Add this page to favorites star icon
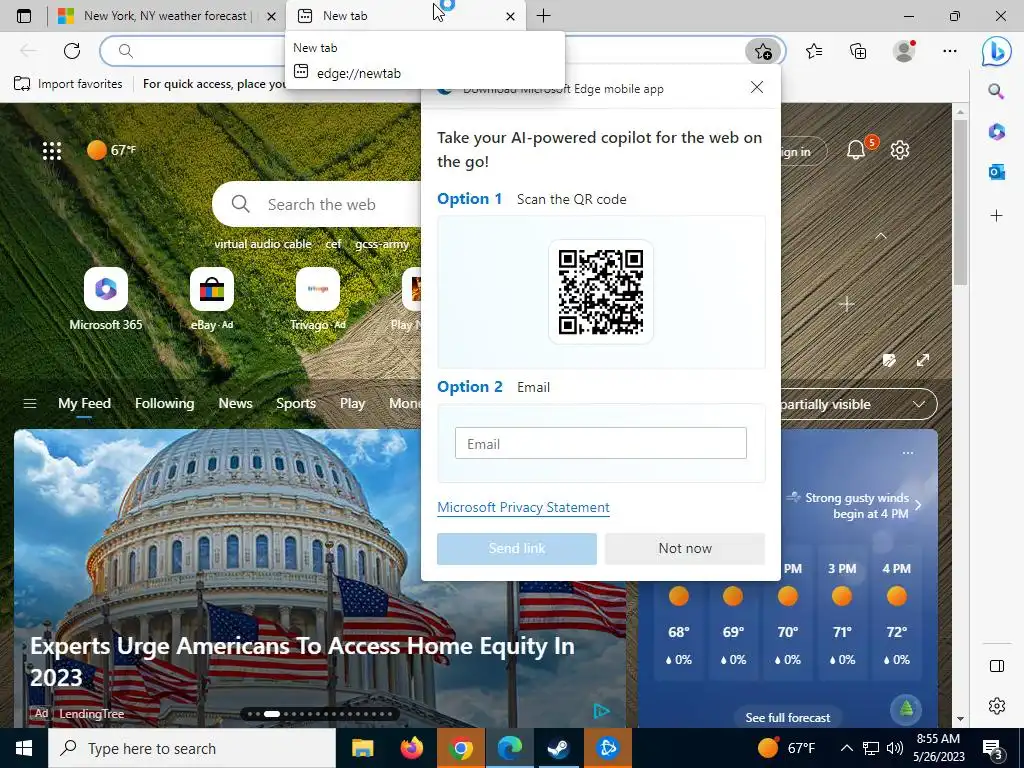The image size is (1024, 768). [x=763, y=51]
